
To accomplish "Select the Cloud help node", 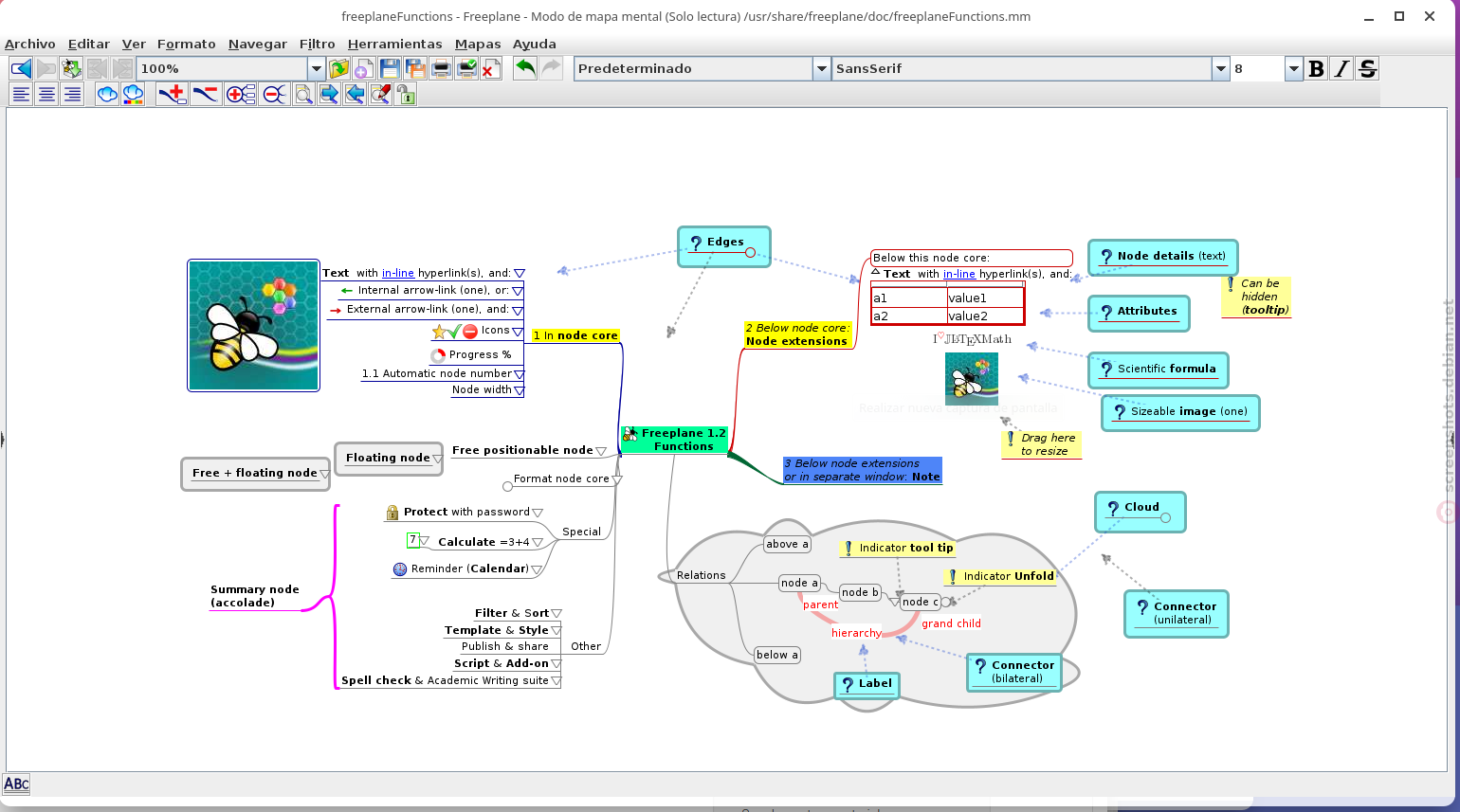I will click(x=1140, y=512).
